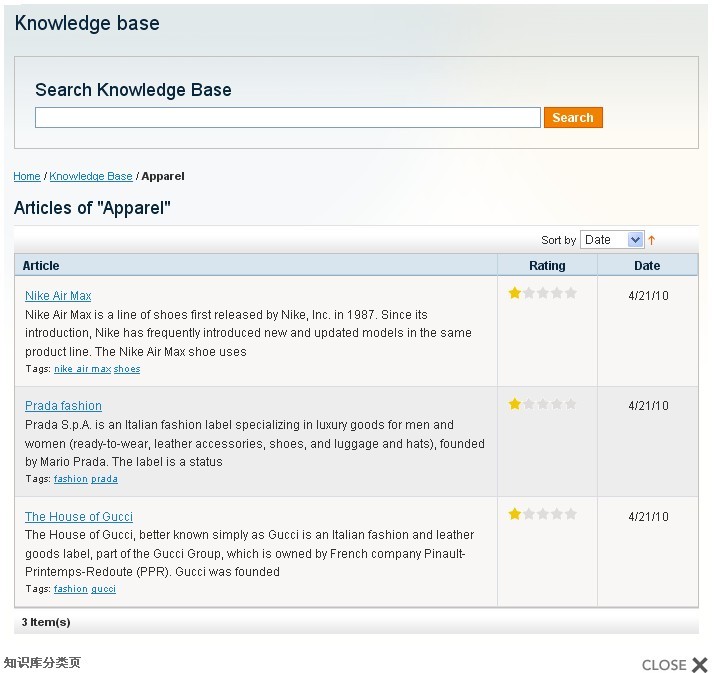Click the 4/21/10 date in House of Gucci row
The width and height of the screenshot is (716, 673).
click(x=648, y=517)
